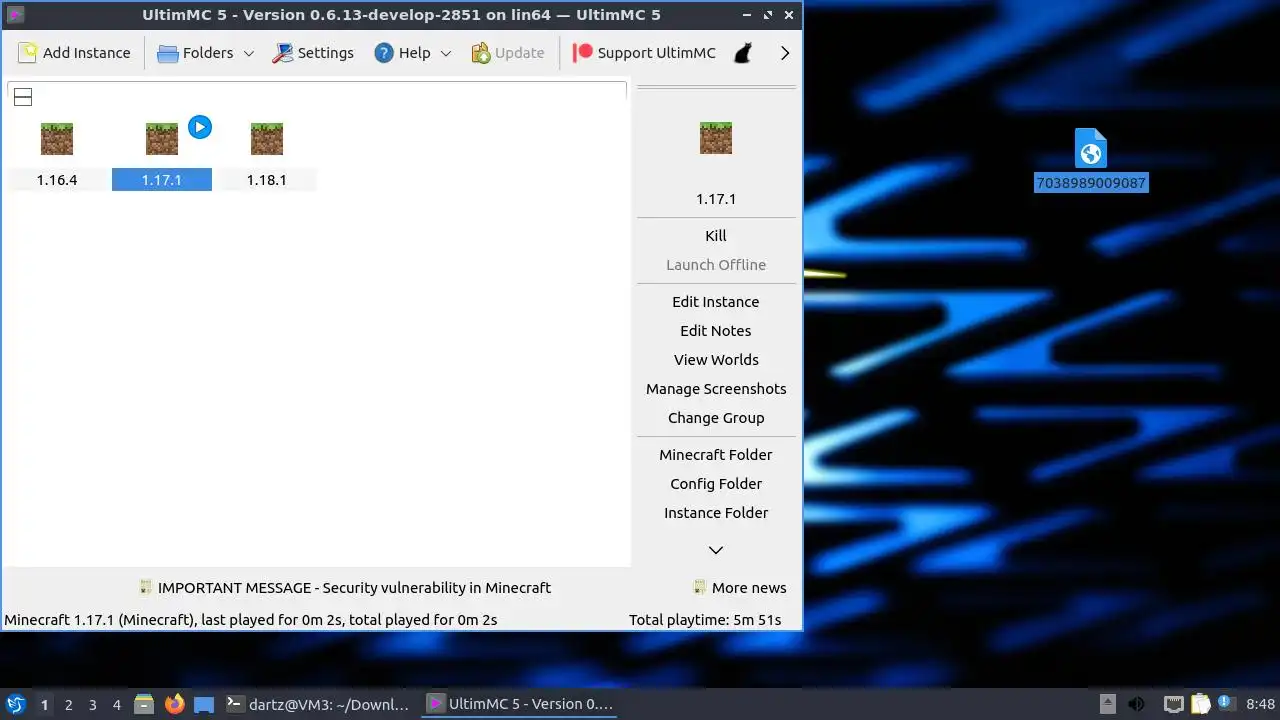1280x720 pixels.
Task: Click the 1.18.1 instance label
Action: tap(267, 180)
